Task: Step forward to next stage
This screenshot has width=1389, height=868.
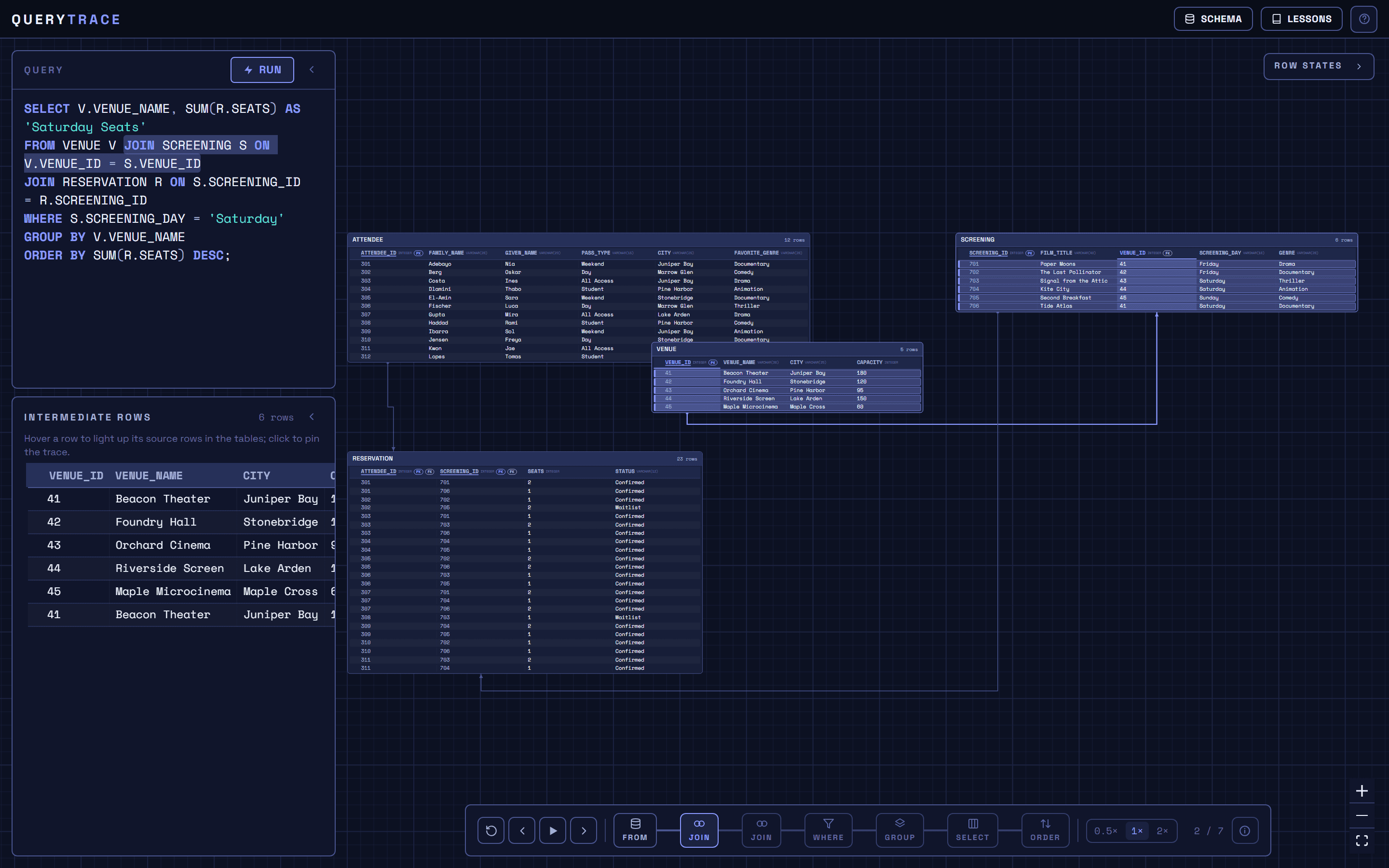Action: coord(584,830)
